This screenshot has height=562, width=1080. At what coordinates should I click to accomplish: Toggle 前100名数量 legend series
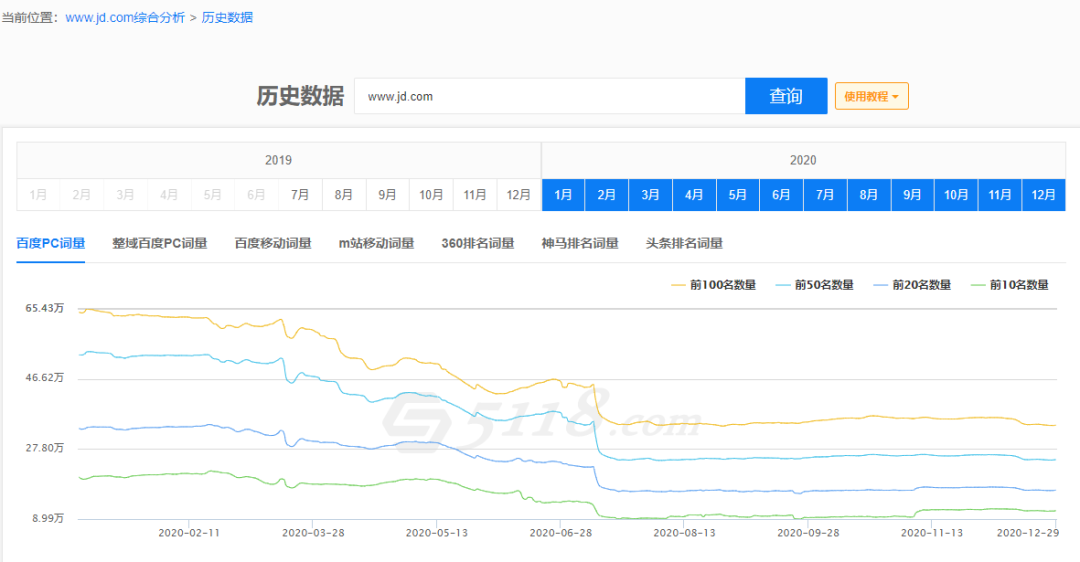point(714,285)
